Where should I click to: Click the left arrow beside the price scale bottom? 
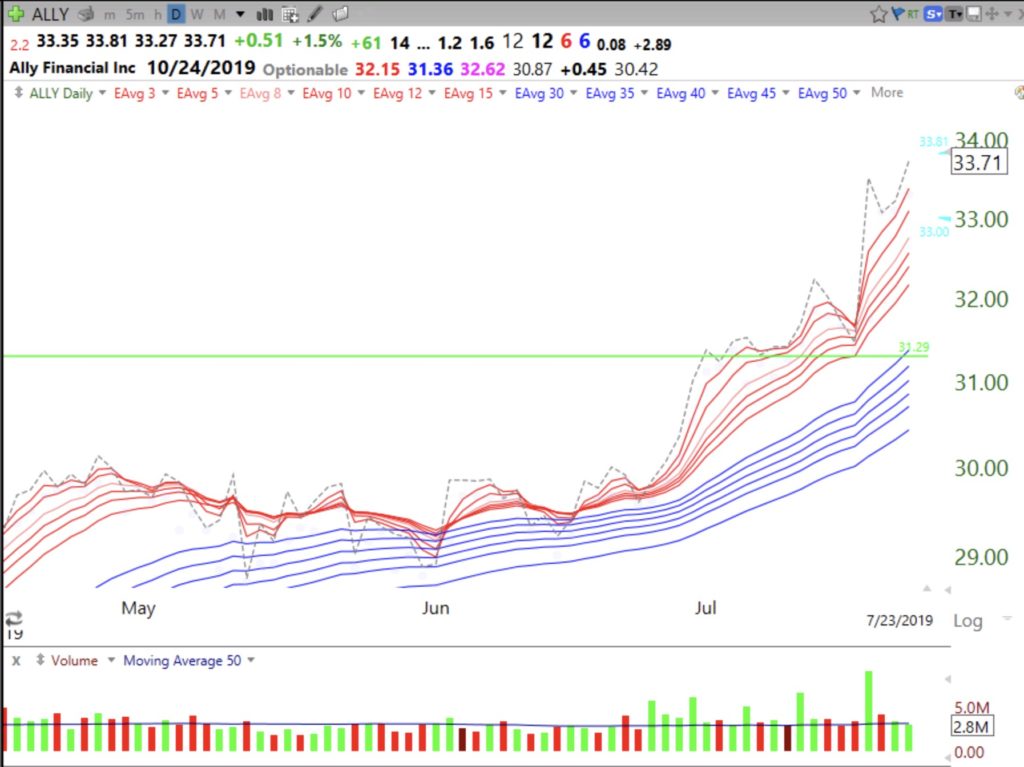tap(948, 590)
